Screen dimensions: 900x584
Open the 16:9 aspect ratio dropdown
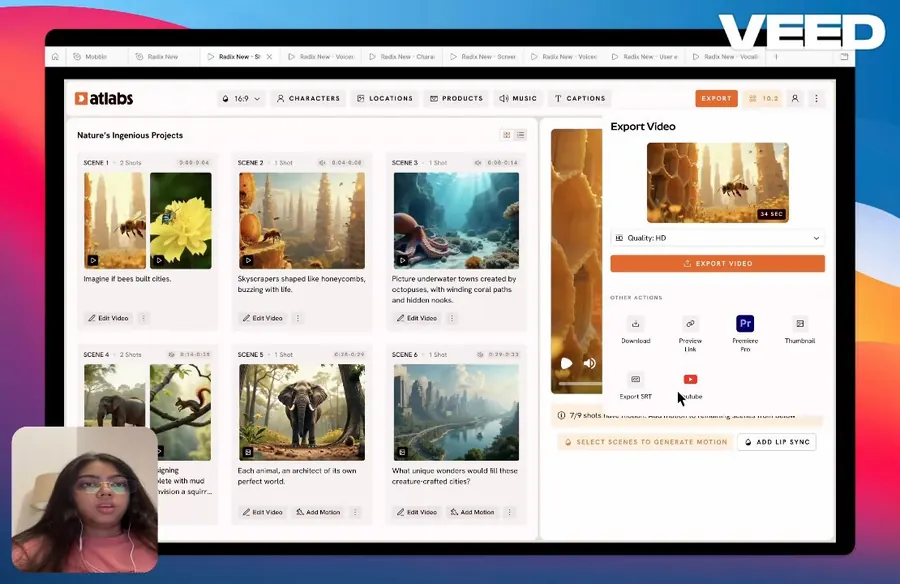click(241, 99)
